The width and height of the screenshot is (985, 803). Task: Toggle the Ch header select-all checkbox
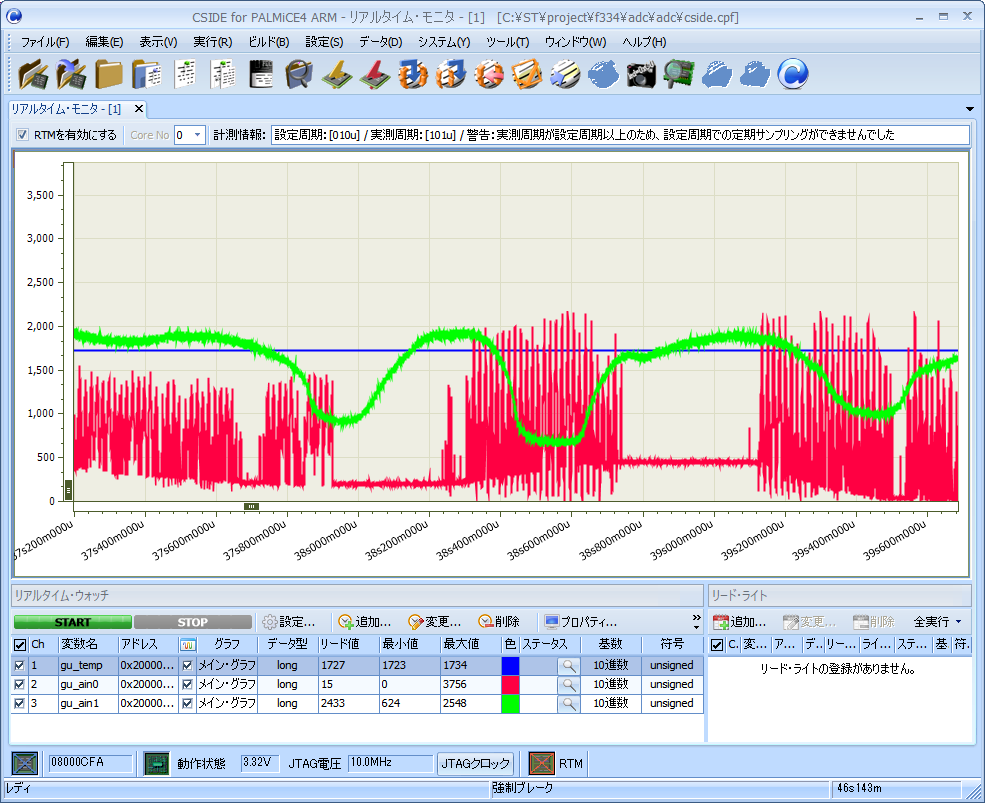pos(20,645)
